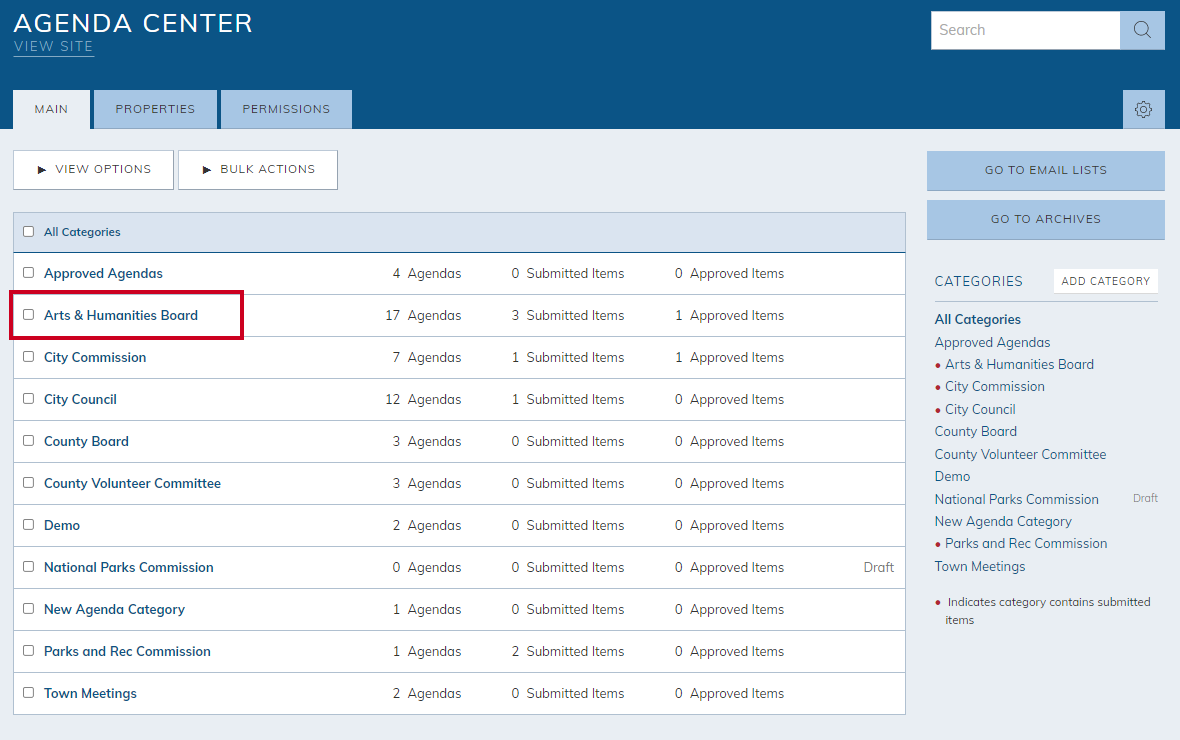Switch to the Main tab
Image resolution: width=1180 pixels, height=740 pixels.
pos(51,109)
